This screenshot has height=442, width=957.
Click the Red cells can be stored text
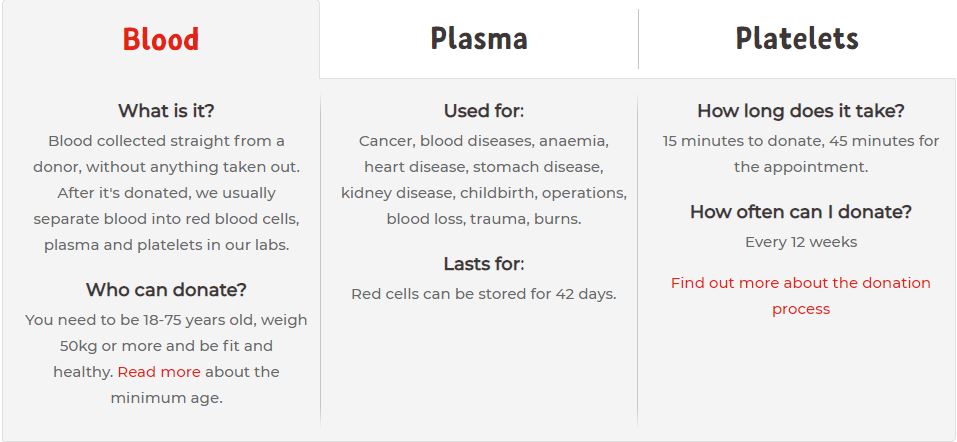click(x=484, y=294)
